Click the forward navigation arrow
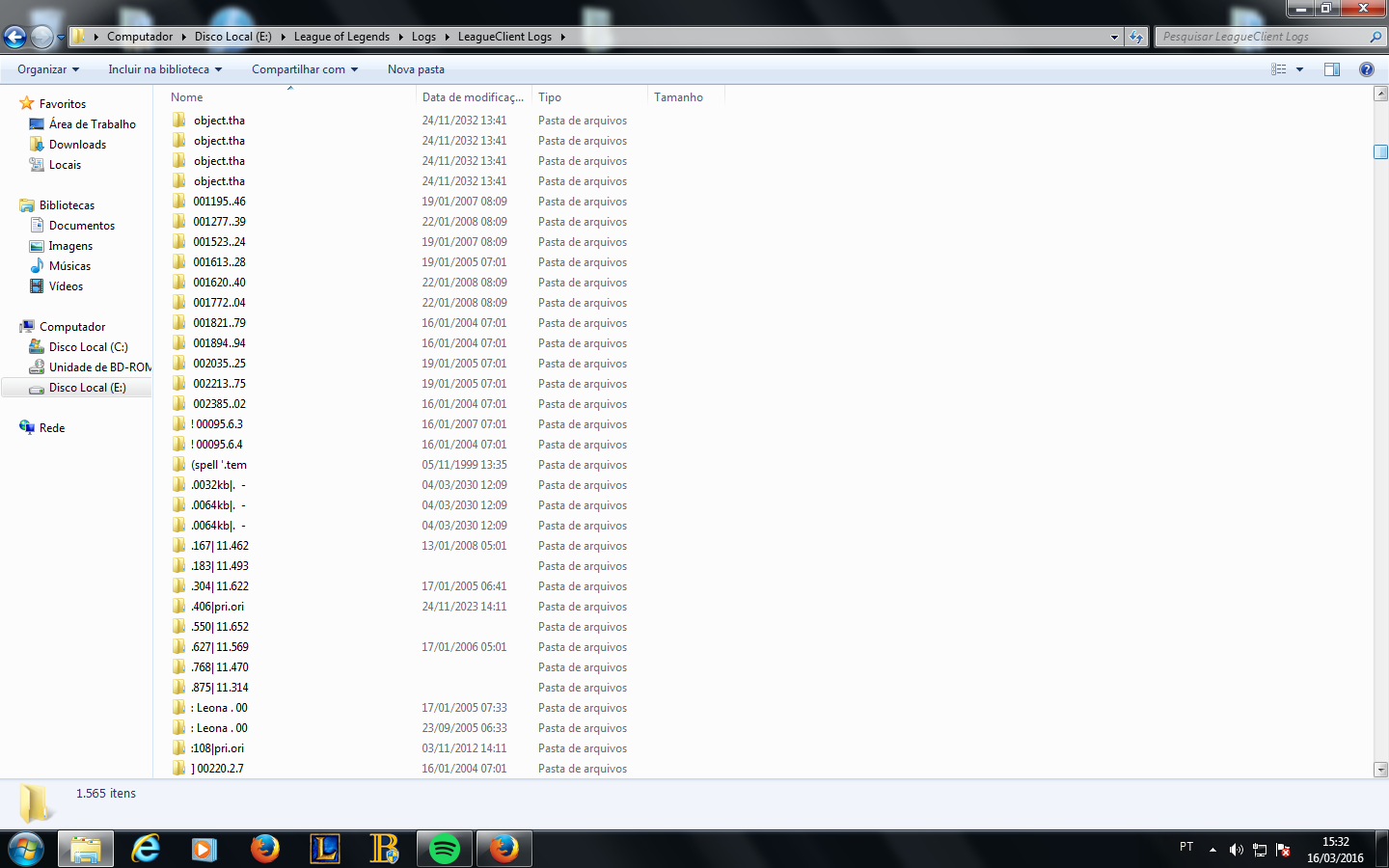This screenshot has height=868, width=1389. (x=41, y=37)
